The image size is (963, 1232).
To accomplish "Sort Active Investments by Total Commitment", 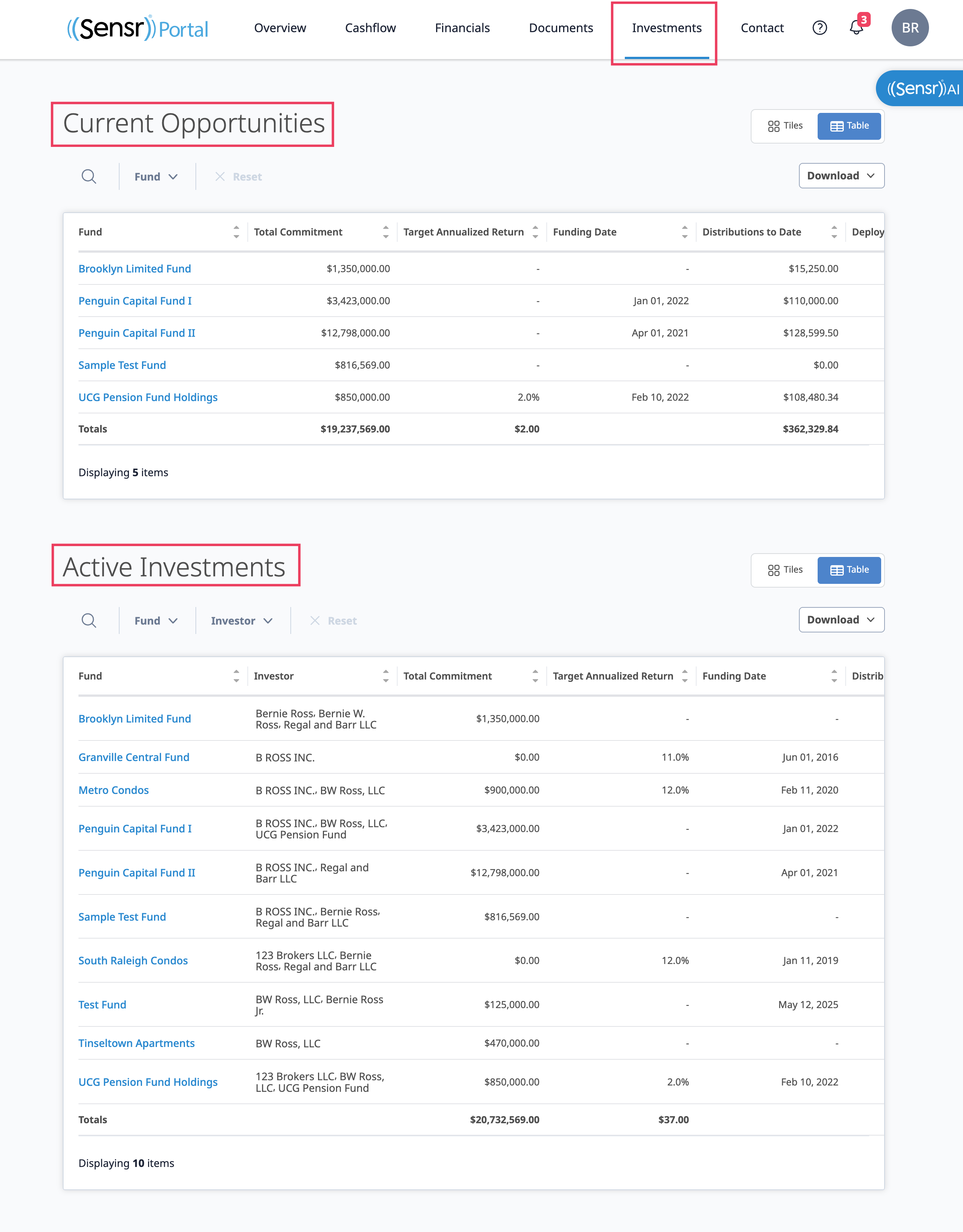I will coord(535,676).
